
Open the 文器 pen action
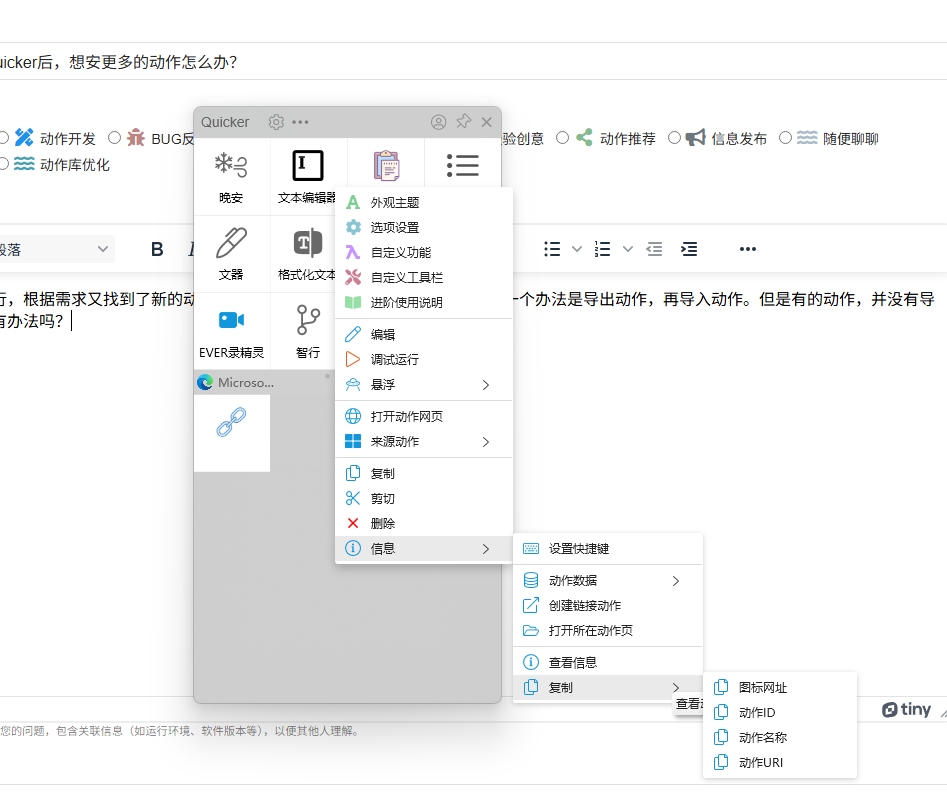tap(231, 254)
